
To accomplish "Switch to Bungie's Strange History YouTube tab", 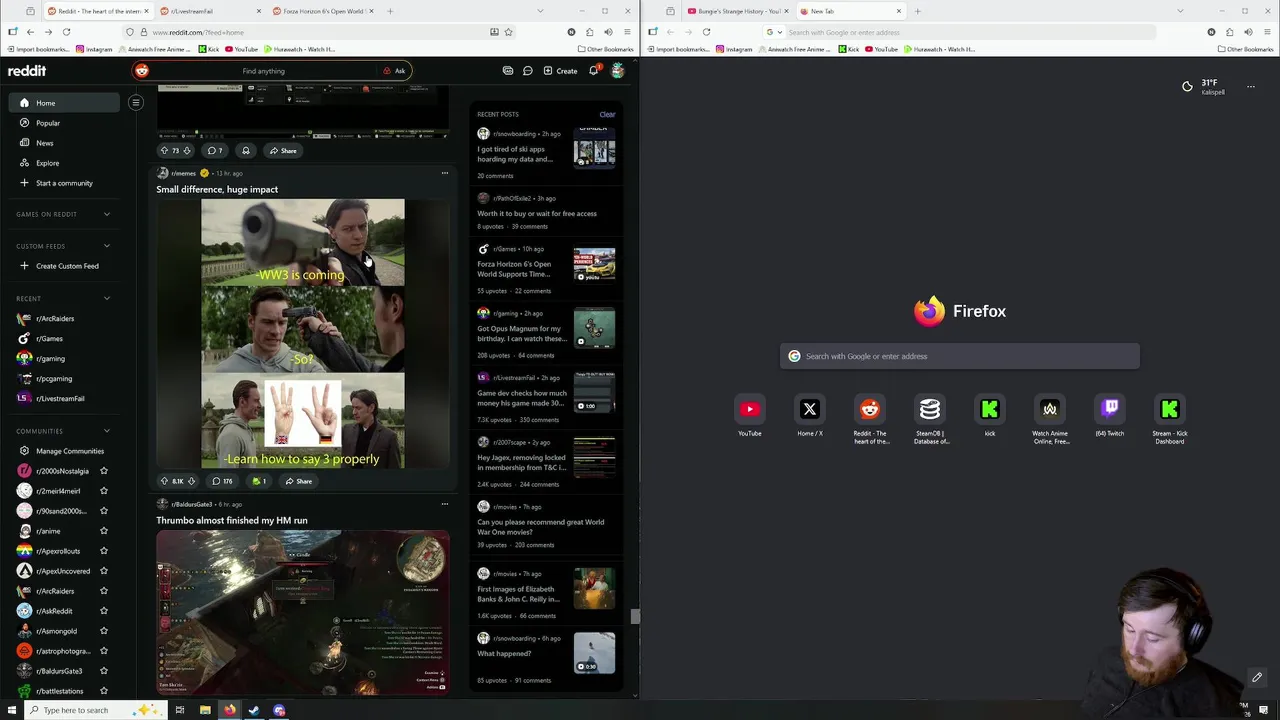I will [x=738, y=11].
